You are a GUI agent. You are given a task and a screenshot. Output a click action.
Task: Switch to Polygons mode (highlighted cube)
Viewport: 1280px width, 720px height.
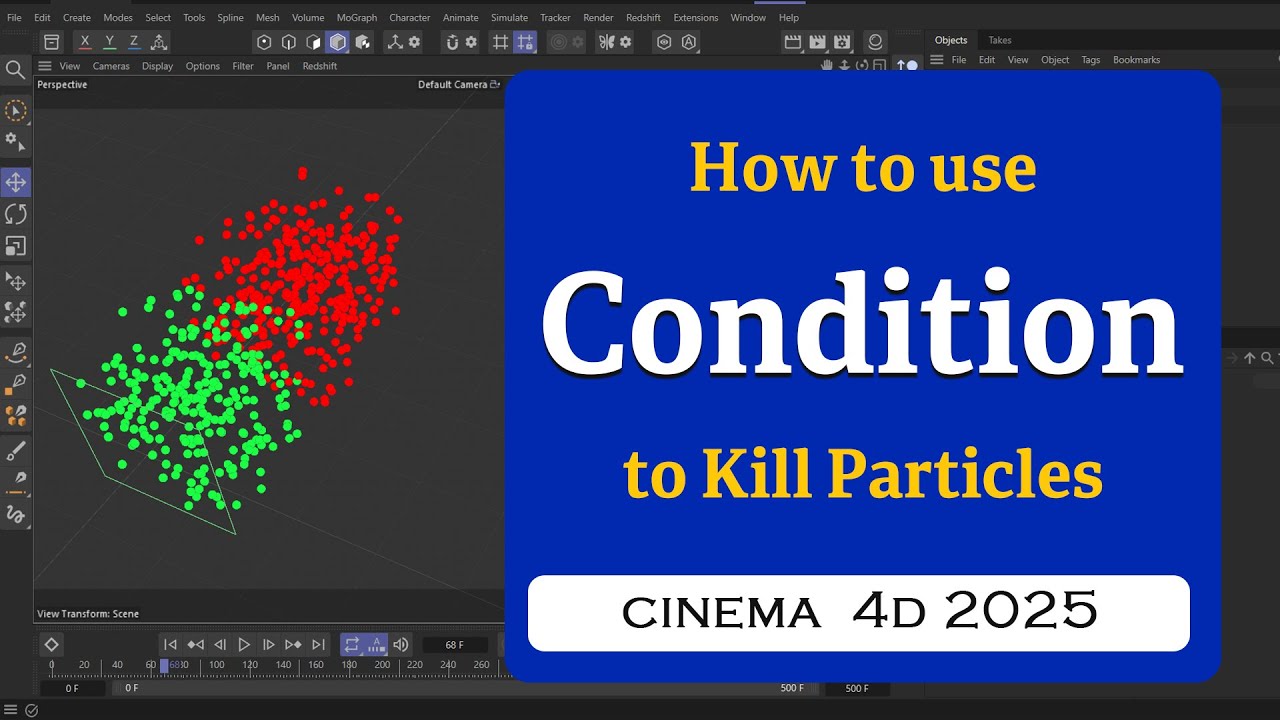pyautogui.click(x=338, y=42)
